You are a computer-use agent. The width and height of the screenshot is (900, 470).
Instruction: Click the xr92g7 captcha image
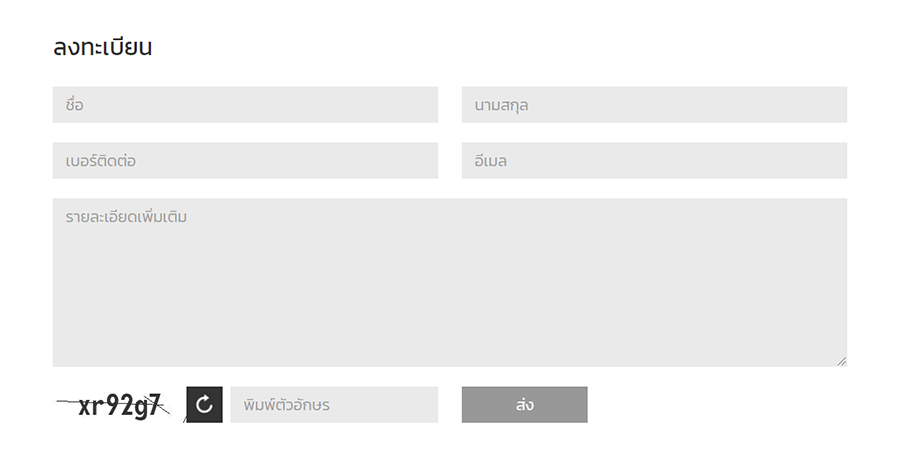116,405
